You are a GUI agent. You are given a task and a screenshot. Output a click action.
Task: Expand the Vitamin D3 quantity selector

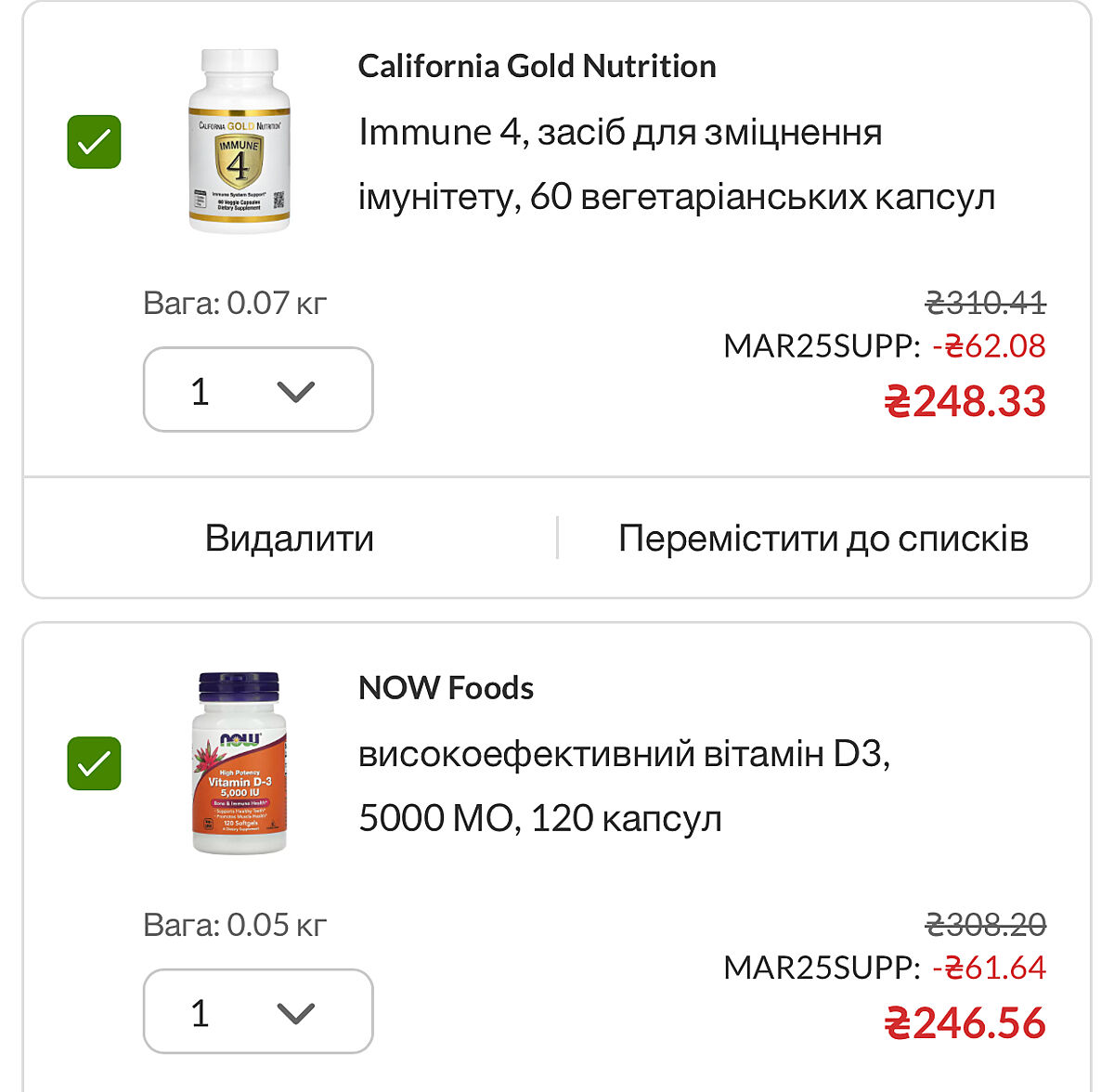tap(258, 1011)
